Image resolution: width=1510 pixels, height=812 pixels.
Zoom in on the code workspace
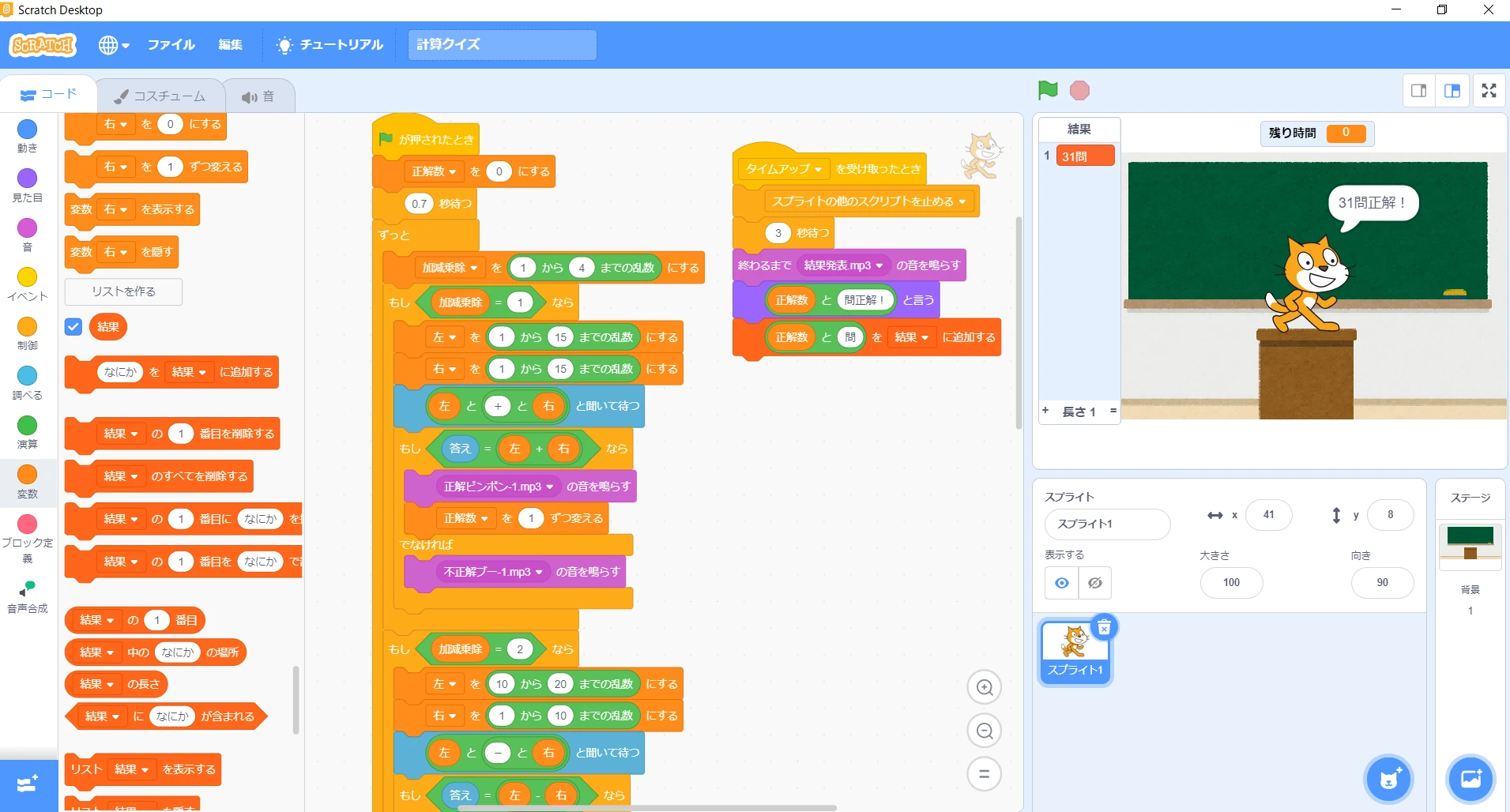coord(984,687)
